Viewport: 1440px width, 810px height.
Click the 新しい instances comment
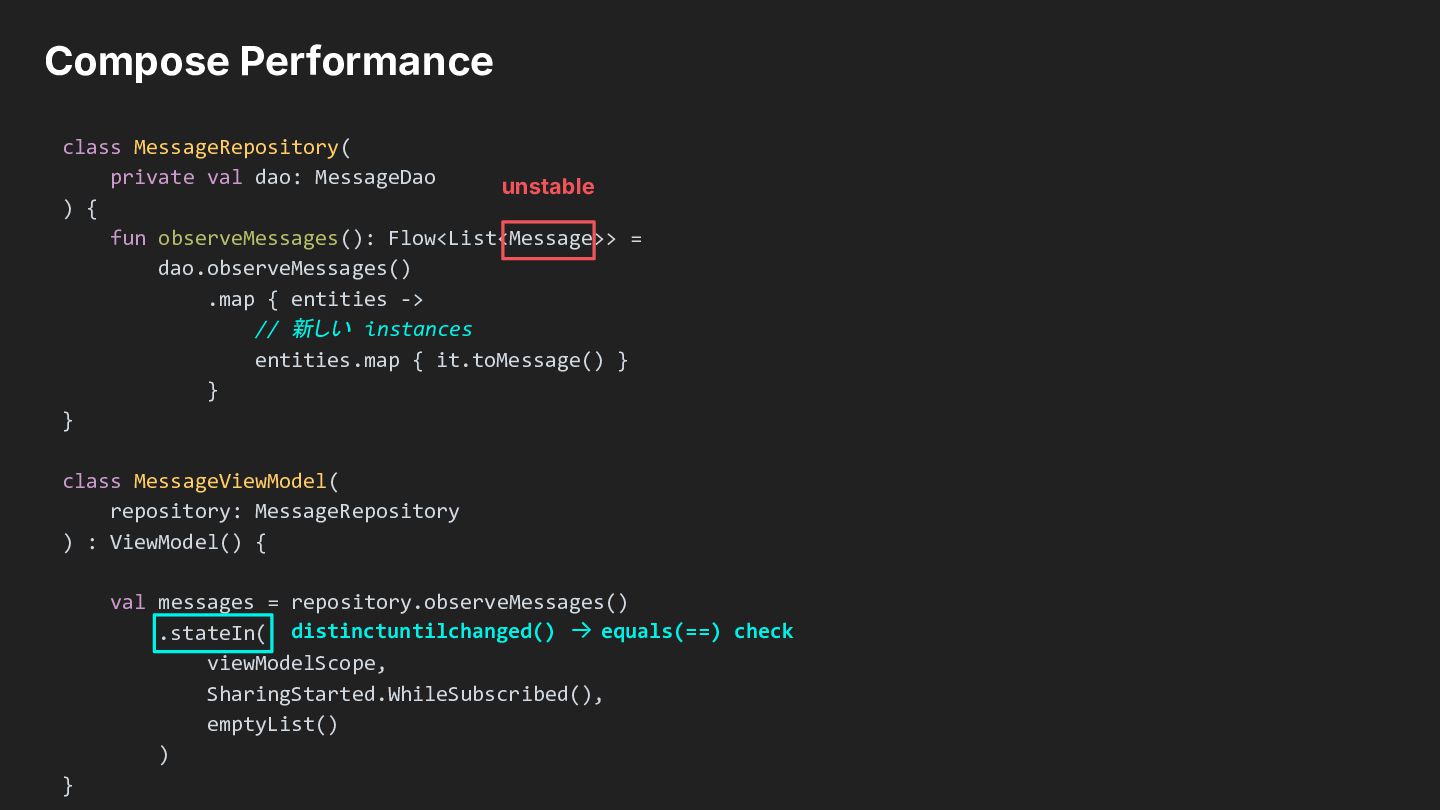click(x=363, y=329)
